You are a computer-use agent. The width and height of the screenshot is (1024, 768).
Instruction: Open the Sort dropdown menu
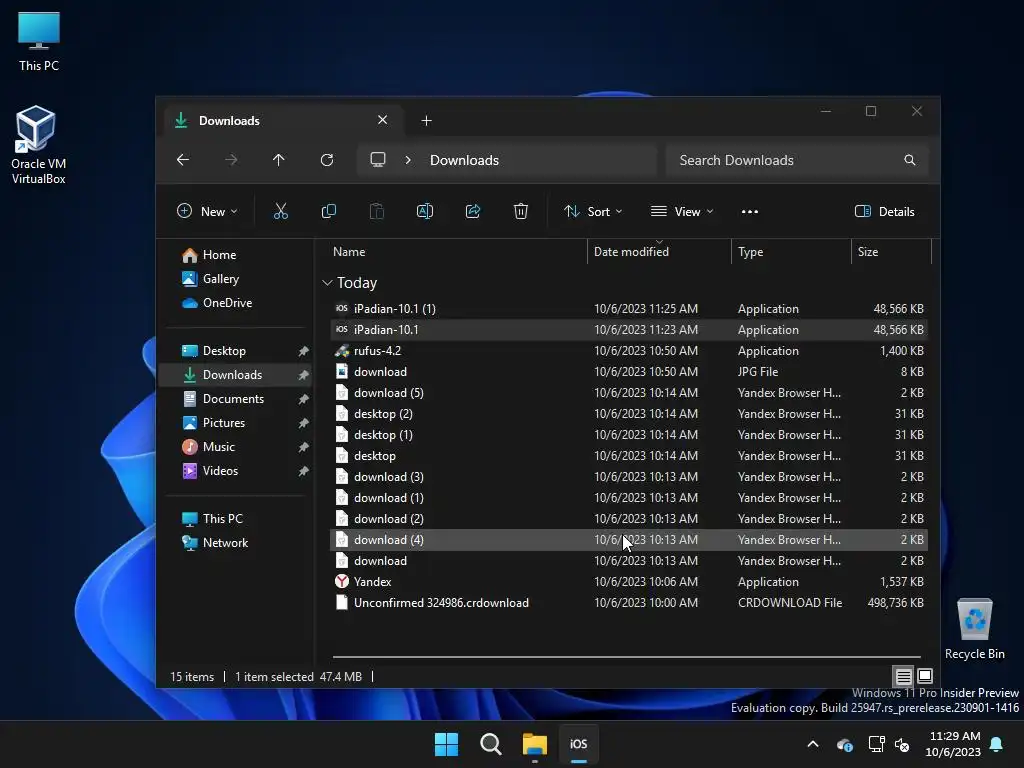593,212
